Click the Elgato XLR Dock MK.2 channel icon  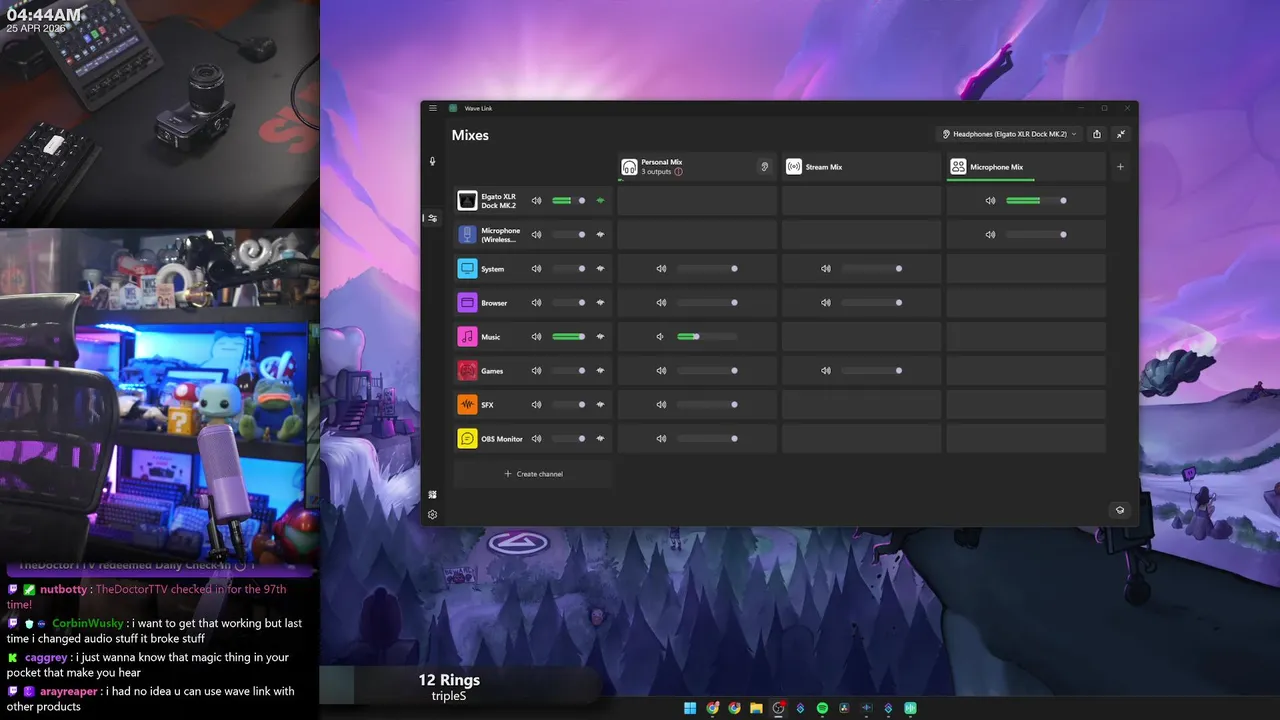click(467, 201)
